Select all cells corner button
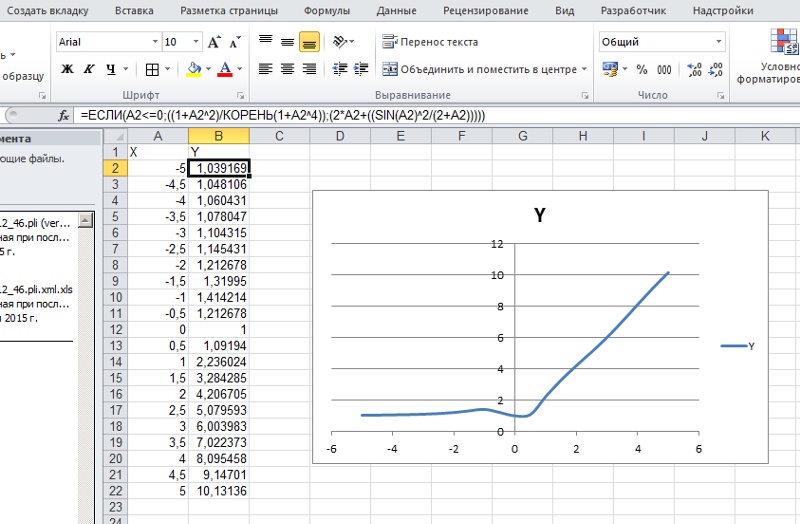Screen dimensions: 800x524 (x=116, y=136)
